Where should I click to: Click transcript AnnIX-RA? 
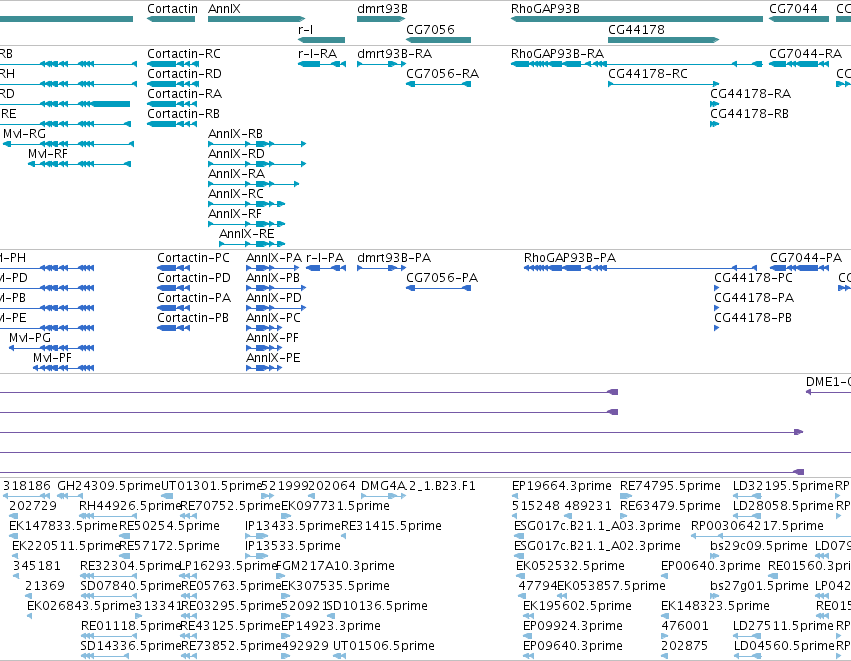point(236,174)
